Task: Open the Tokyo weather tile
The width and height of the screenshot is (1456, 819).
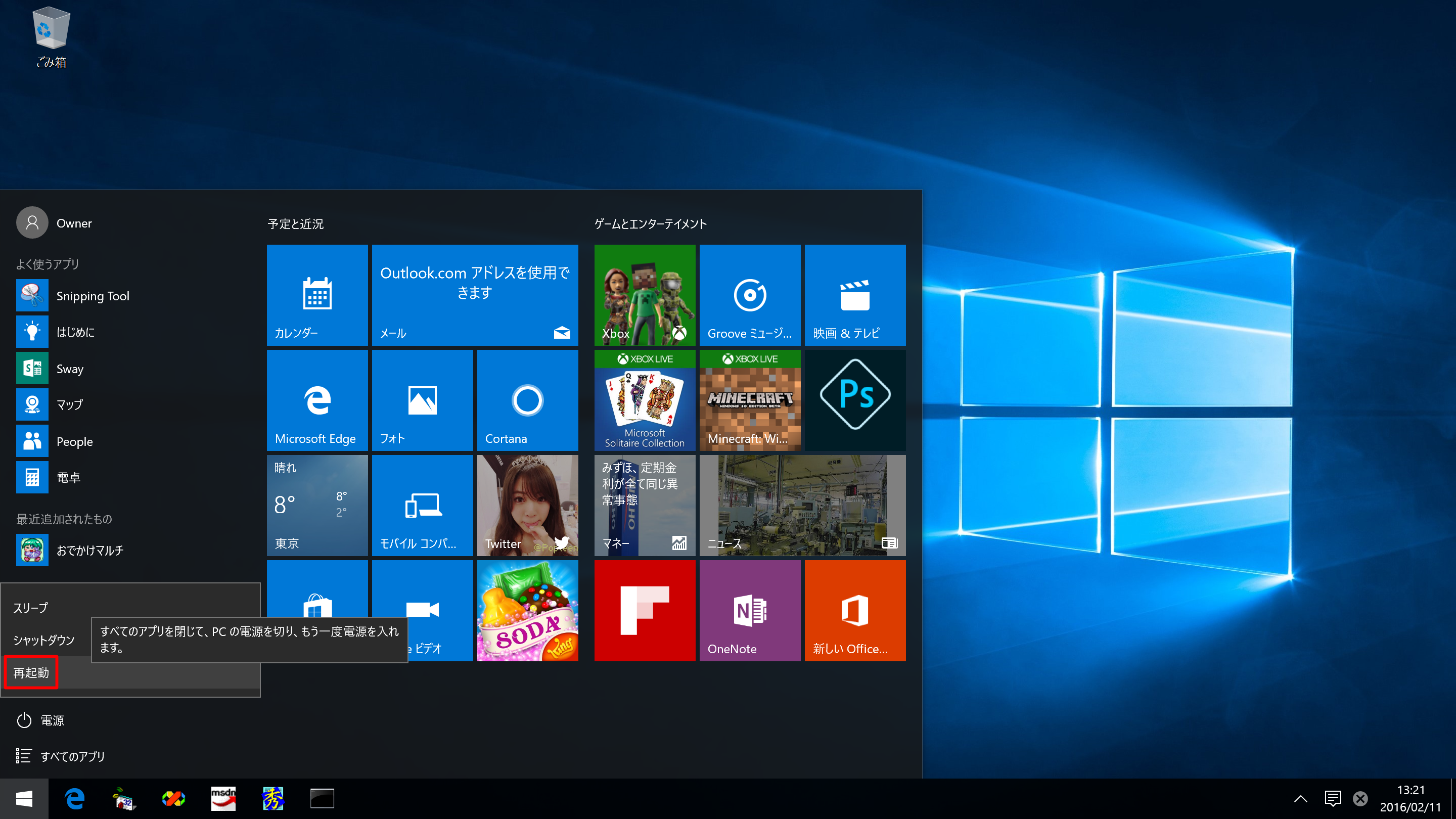Action: (x=317, y=506)
